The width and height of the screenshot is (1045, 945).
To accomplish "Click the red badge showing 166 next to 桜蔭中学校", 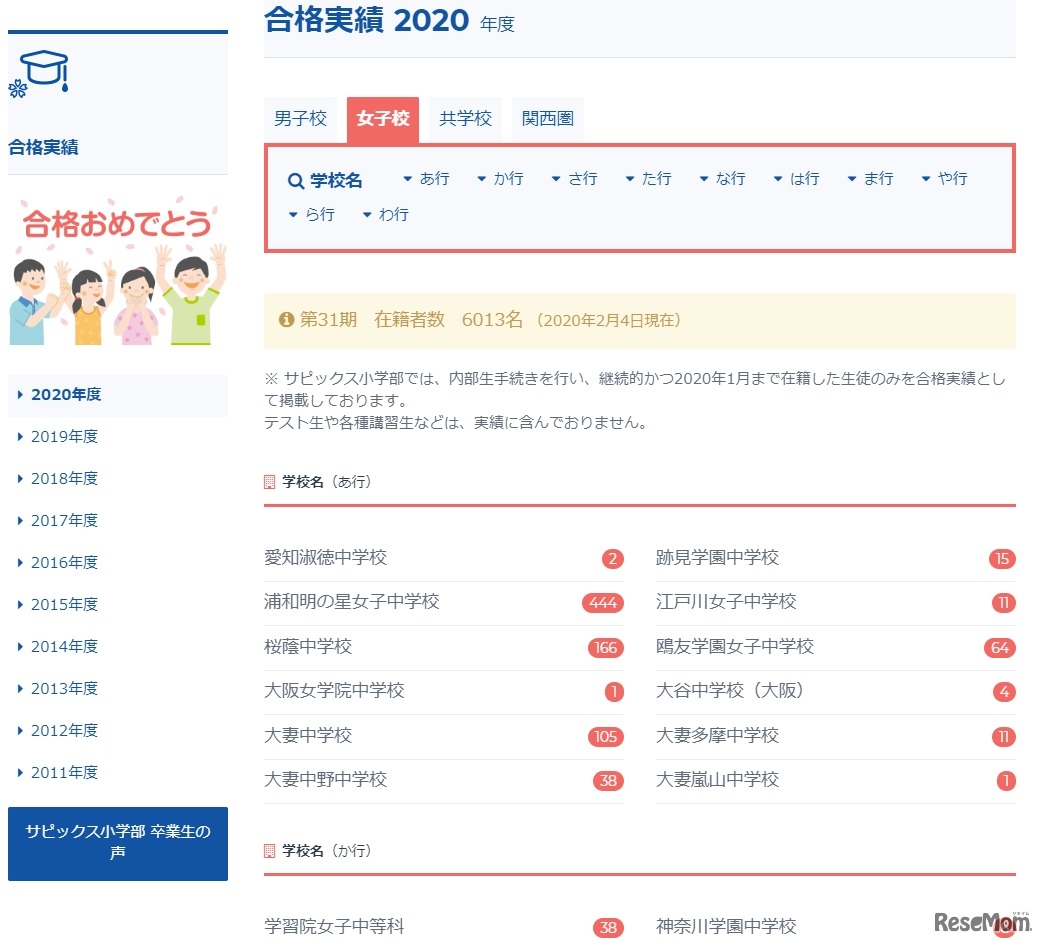I will click(x=604, y=648).
